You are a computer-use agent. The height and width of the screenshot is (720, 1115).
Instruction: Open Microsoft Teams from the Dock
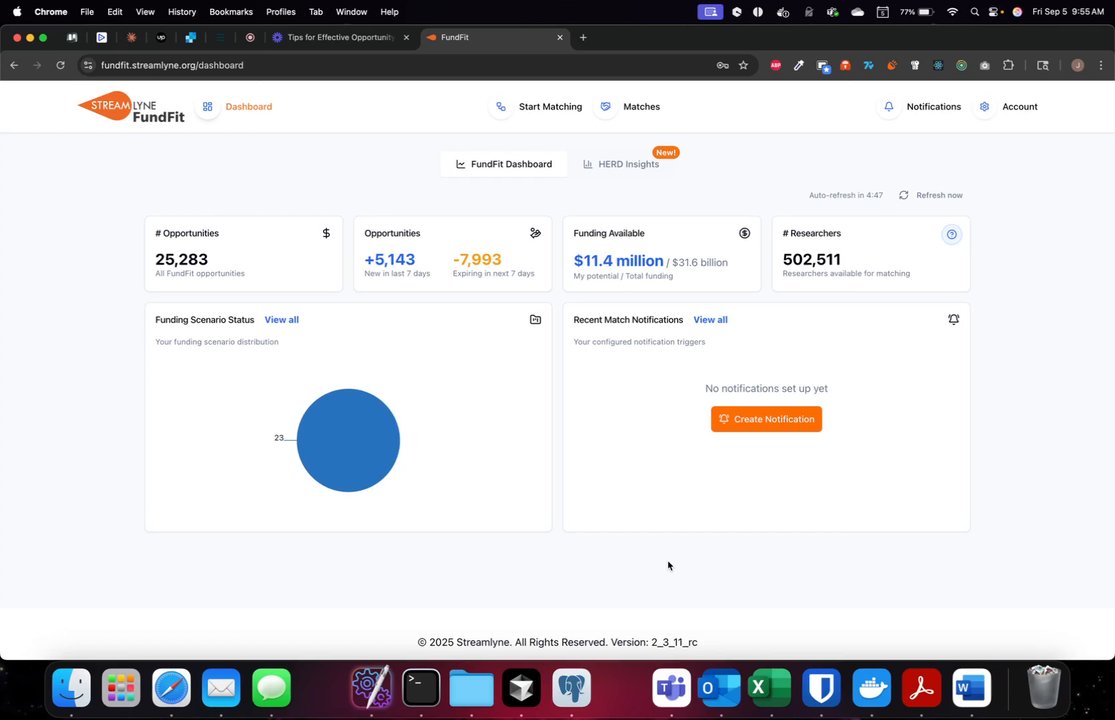tap(671, 687)
